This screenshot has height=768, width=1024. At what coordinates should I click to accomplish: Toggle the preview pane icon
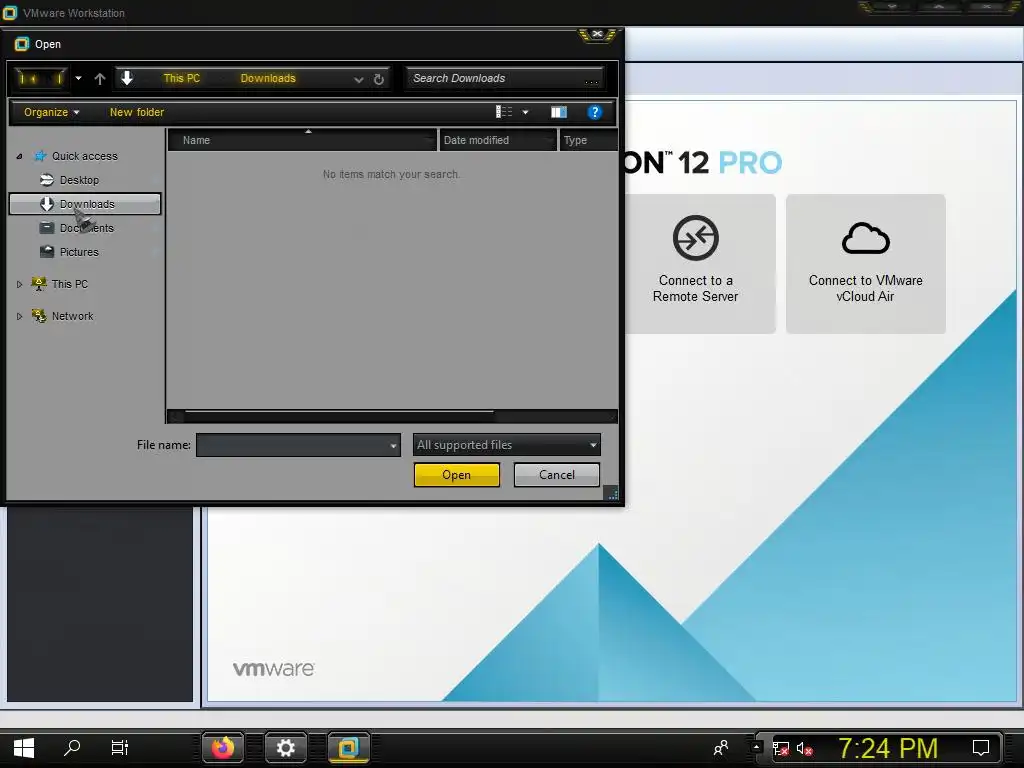pyautogui.click(x=559, y=112)
